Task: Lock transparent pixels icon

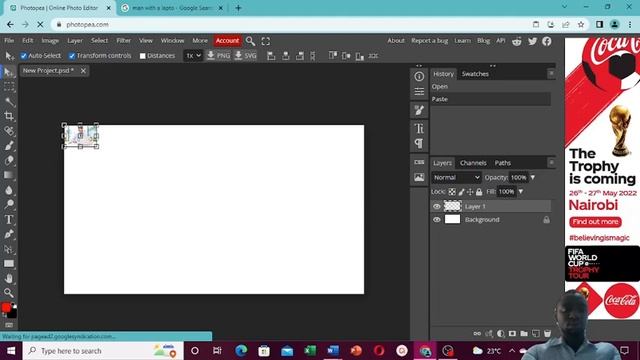Action: point(452,191)
